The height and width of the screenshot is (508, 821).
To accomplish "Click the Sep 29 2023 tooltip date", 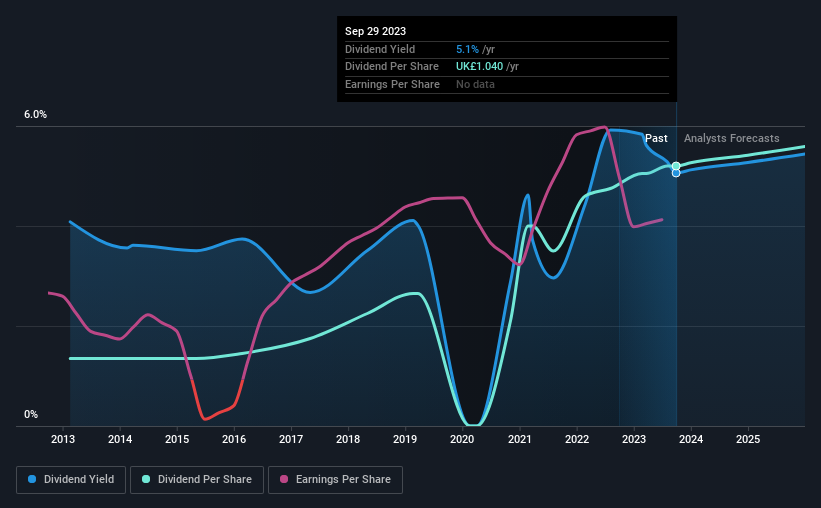I will pos(375,31).
